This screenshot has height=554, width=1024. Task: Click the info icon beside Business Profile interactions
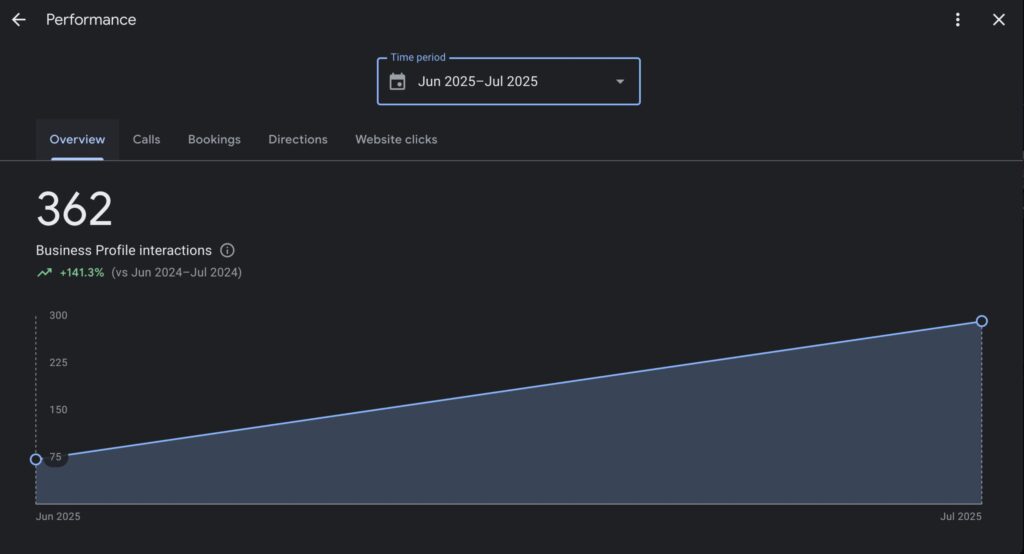coord(227,250)
